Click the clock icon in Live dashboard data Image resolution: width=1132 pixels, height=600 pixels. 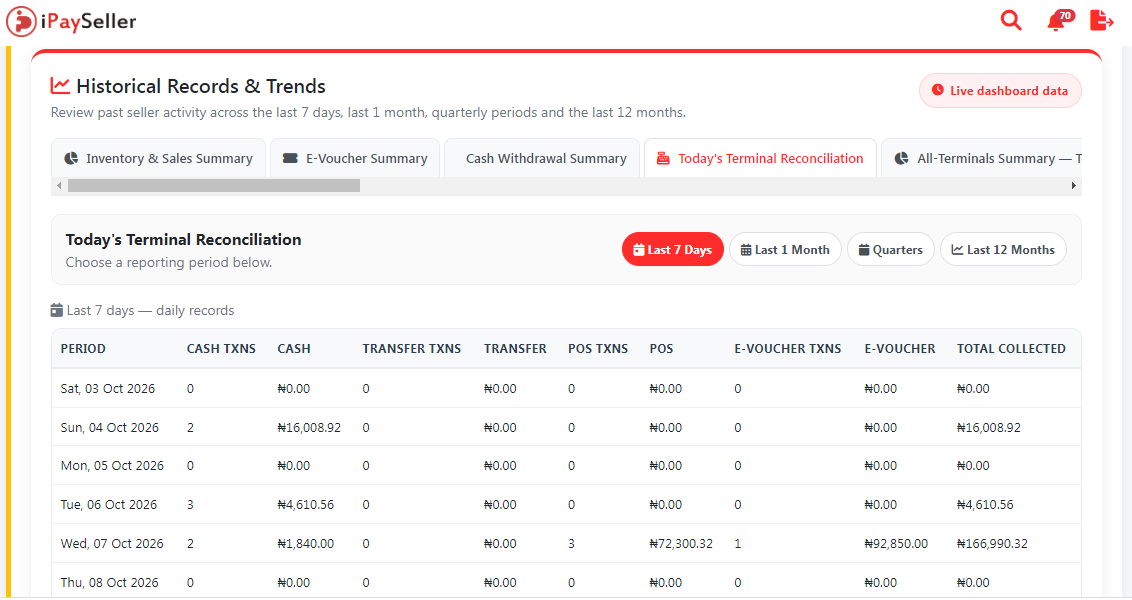(x=937, y=90)
